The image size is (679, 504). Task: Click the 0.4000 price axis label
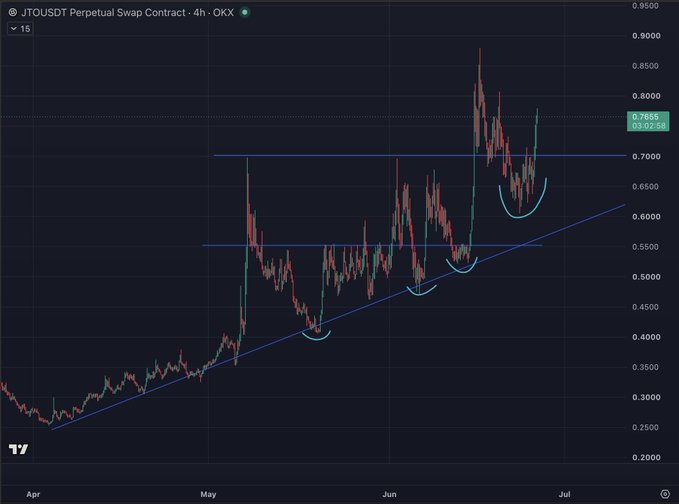[x=646, y=337]
